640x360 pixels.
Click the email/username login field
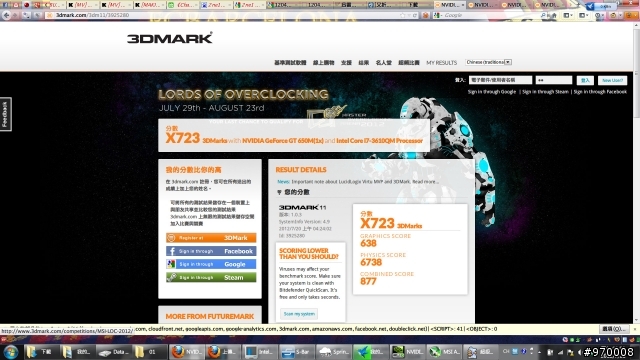pos(500,80)
